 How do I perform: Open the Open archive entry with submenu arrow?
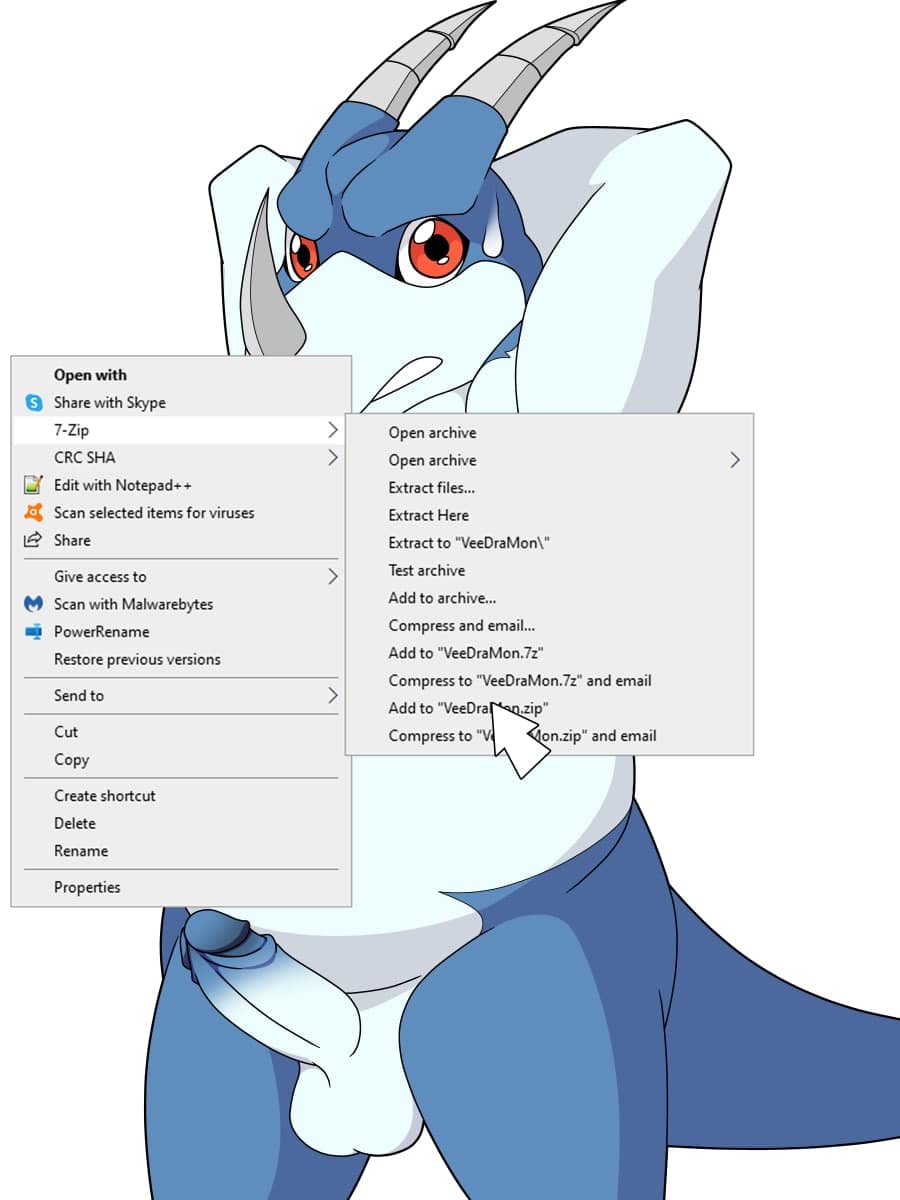click(549, 460)
